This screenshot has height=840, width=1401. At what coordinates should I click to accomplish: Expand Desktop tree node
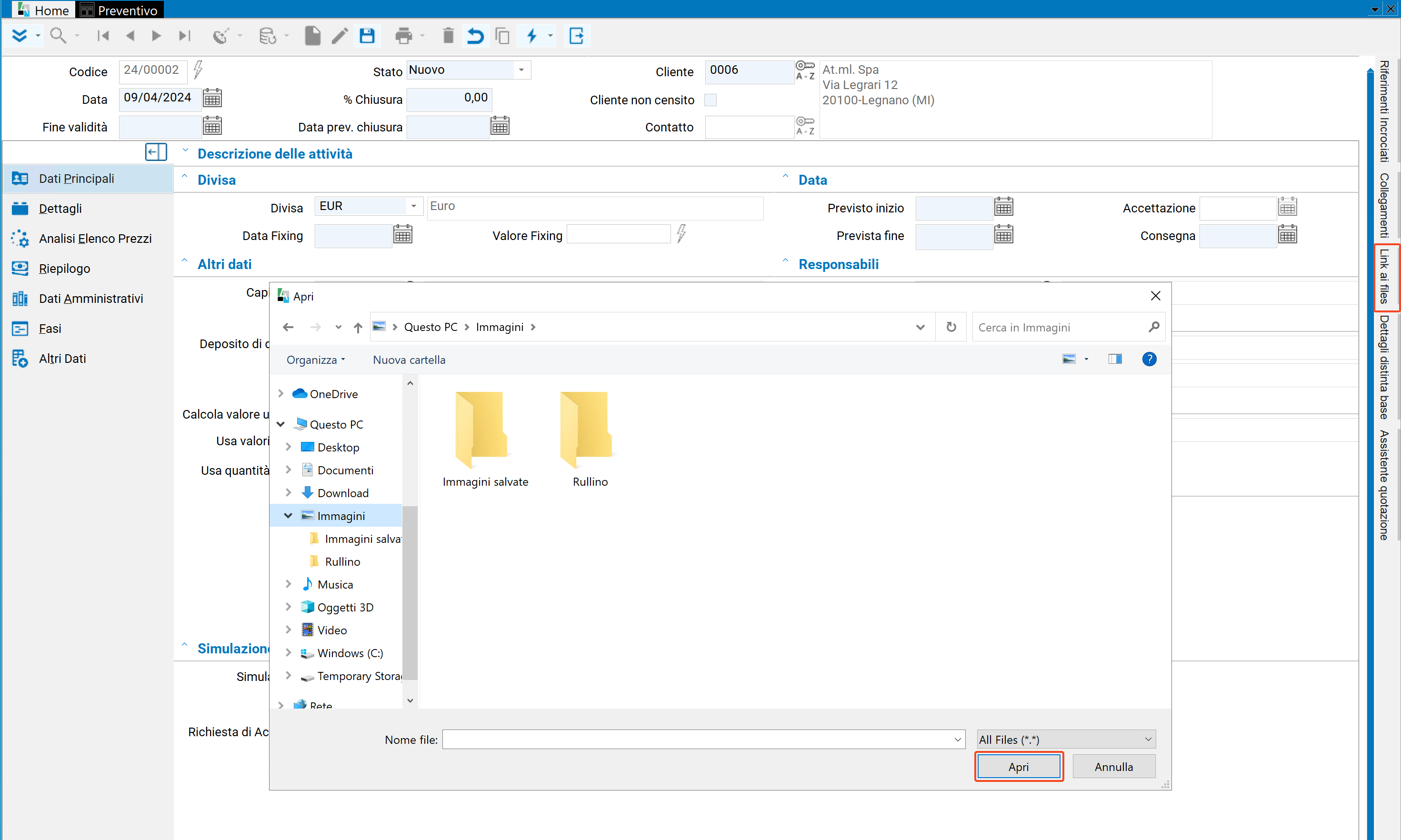[289, 447]
